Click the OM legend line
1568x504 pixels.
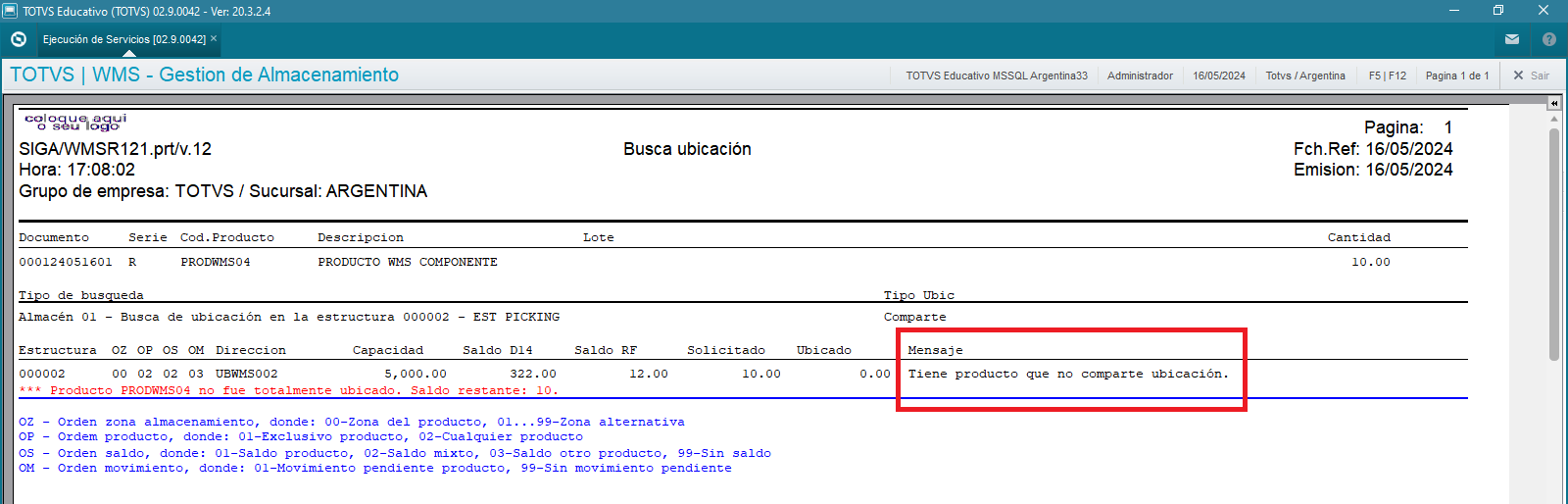tap(375, 468)
